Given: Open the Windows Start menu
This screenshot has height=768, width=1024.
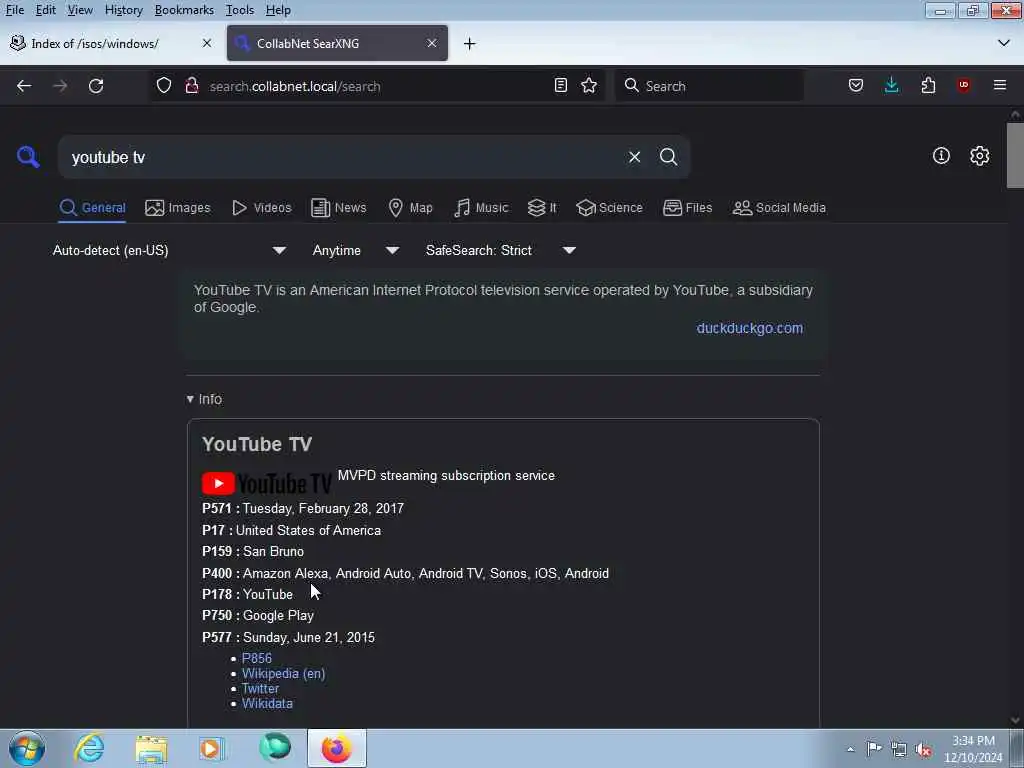Looking at the screenshot, I should pyautogui.click(x=27, y=748).
